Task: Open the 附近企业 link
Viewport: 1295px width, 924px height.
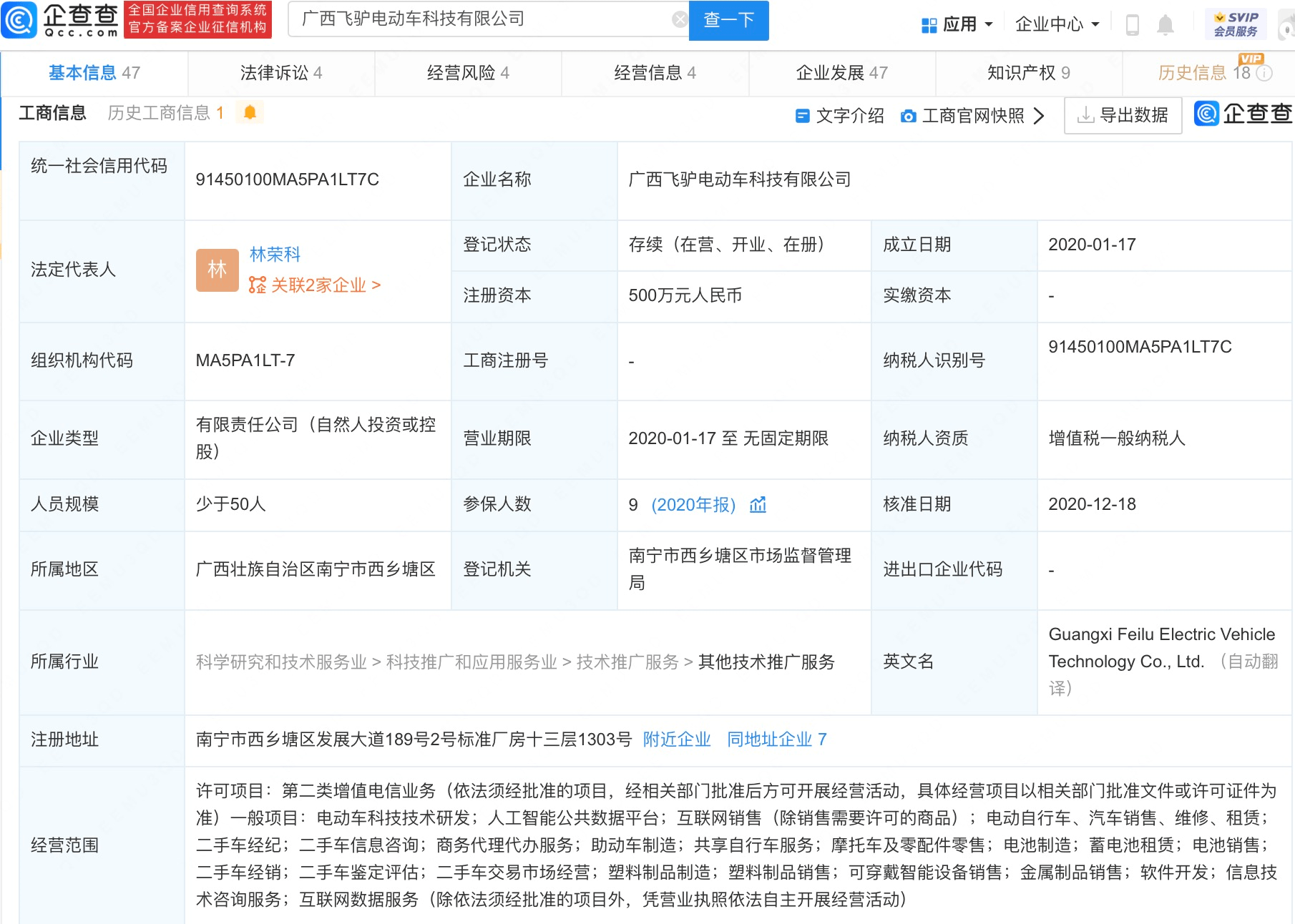Action: pos(677,739)
